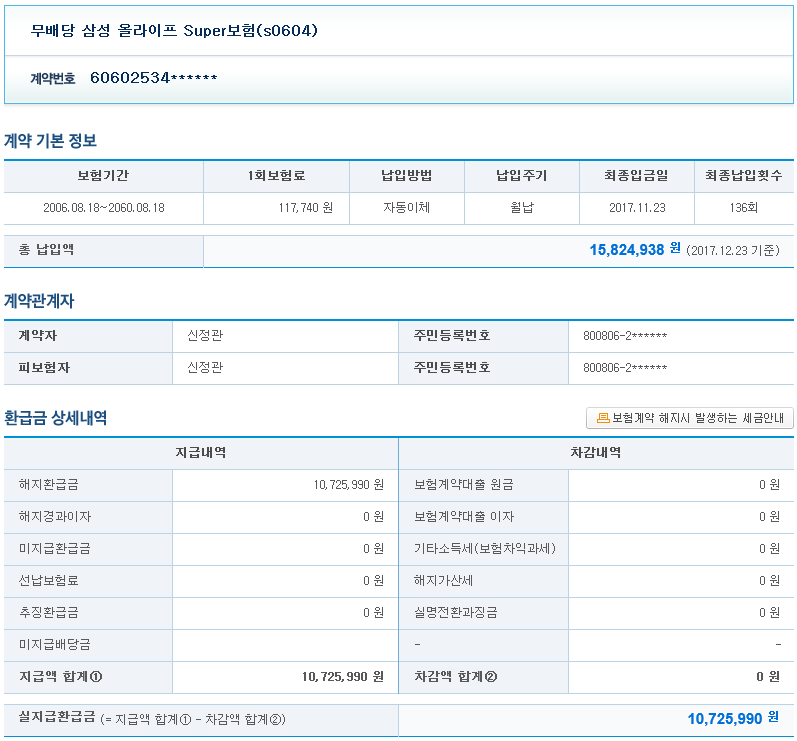
Task: Click the 환급금 상세내역 section heading
Action: point(55,418)
